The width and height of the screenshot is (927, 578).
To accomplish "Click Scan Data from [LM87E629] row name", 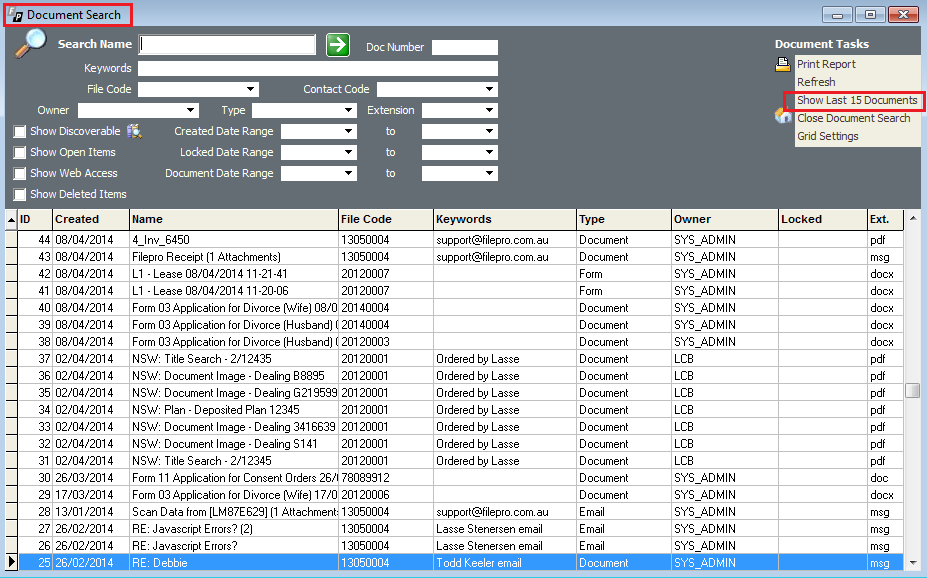I will click(x=234, y=512).
